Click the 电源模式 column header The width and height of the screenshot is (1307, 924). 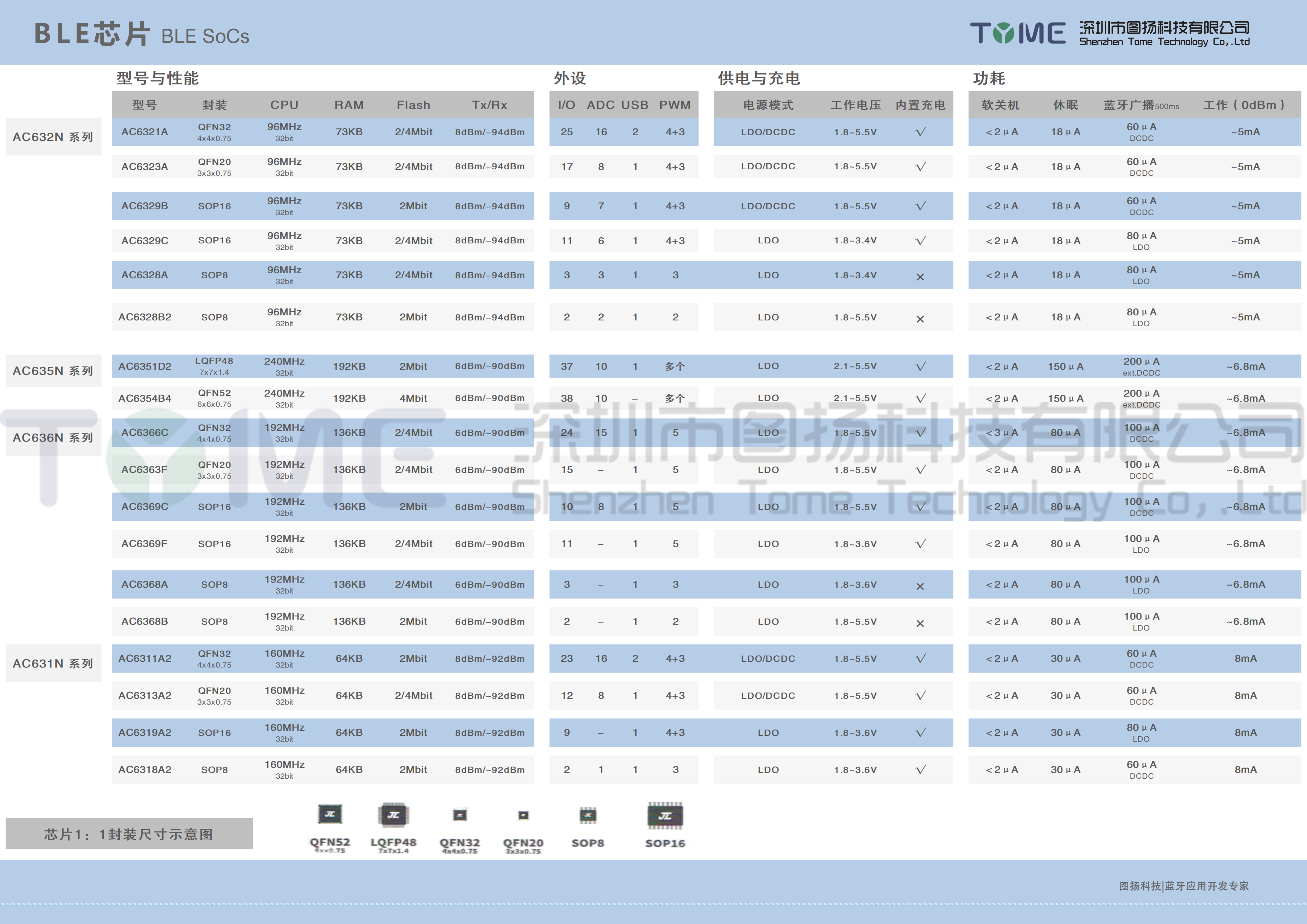click(768, 105)
